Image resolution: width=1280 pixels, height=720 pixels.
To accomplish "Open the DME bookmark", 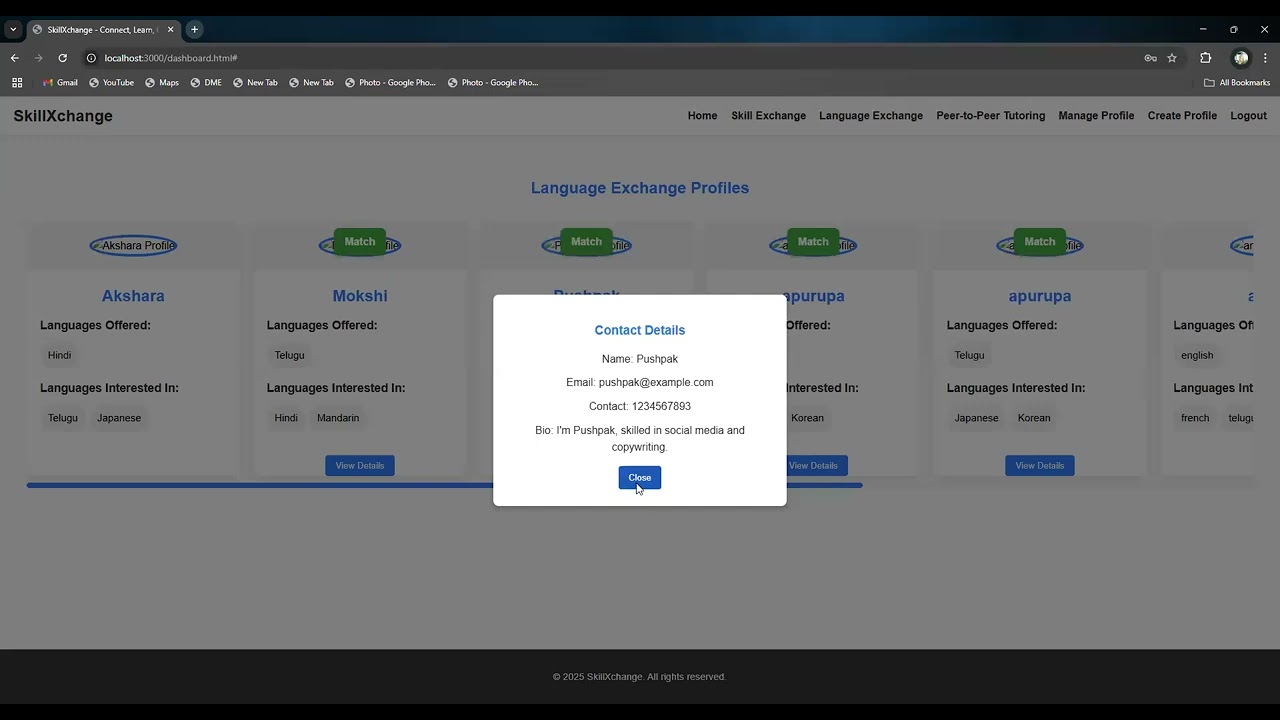I will (206, 83).
